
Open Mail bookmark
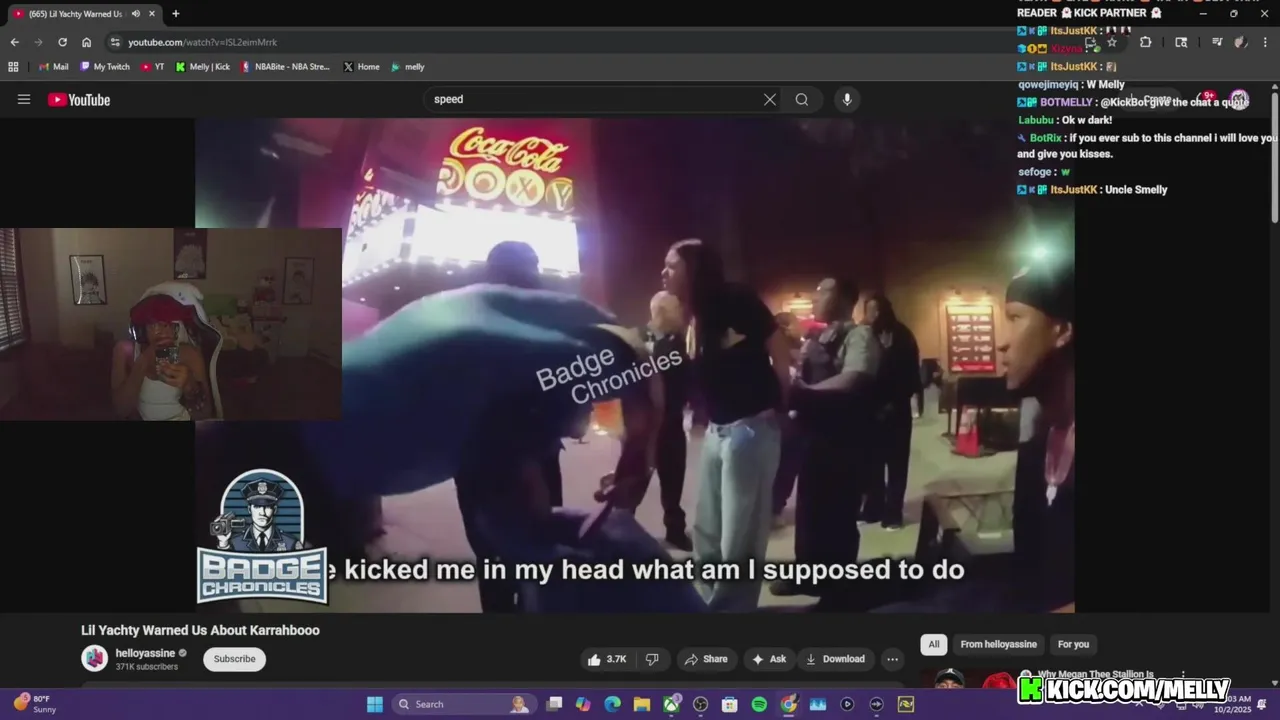tap(54, 67)
